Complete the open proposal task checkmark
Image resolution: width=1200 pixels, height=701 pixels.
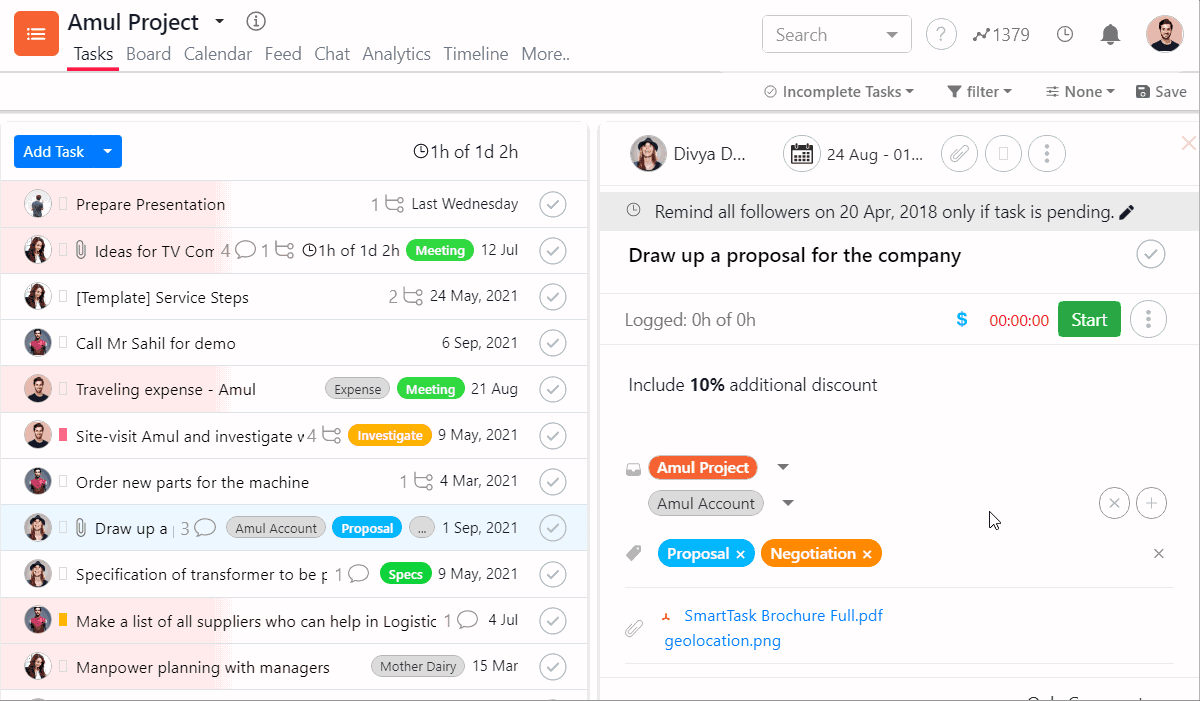point(1150,255)
